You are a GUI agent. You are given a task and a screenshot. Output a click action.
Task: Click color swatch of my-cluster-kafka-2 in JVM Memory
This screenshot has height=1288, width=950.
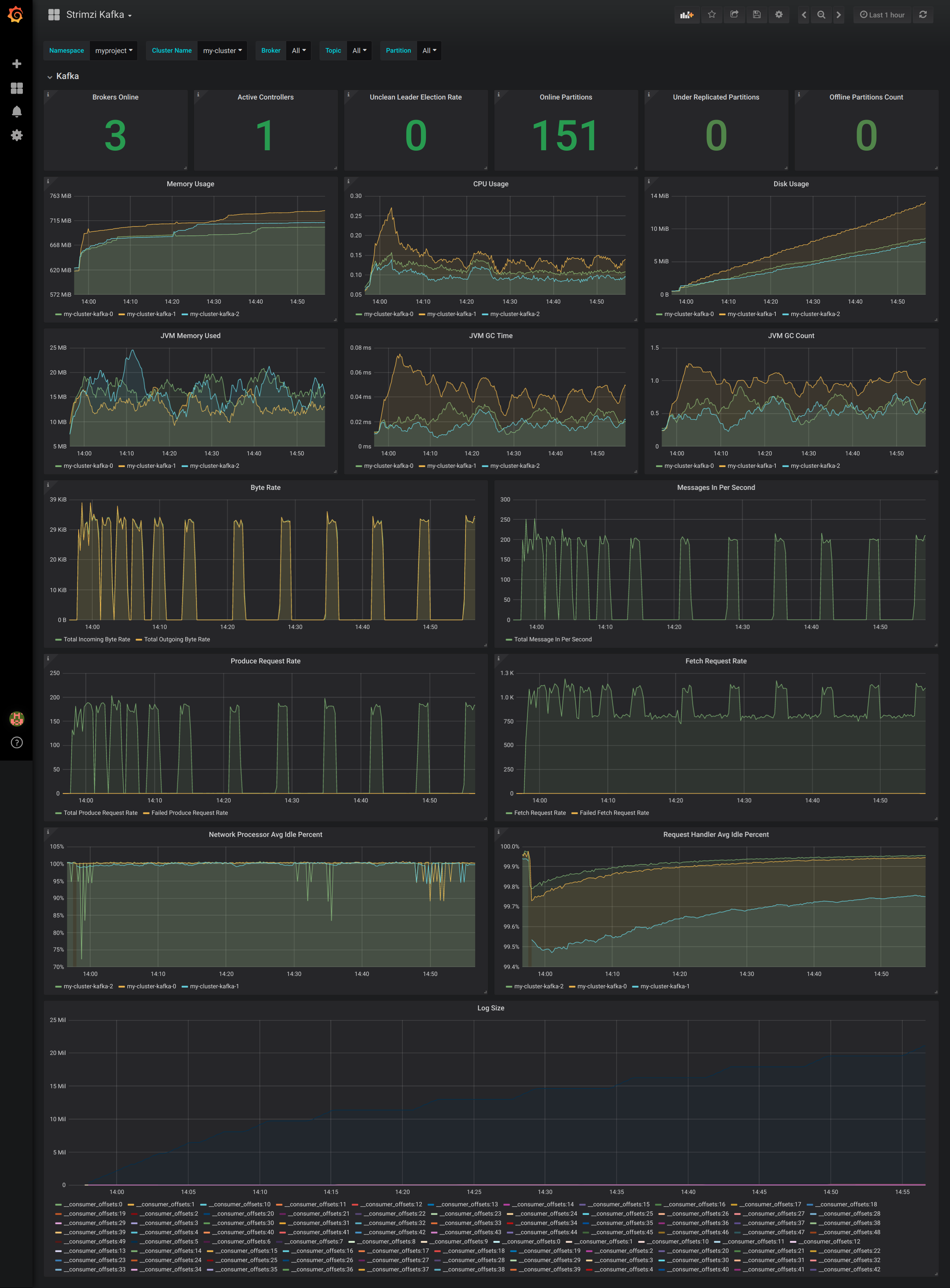click(185, 466)
